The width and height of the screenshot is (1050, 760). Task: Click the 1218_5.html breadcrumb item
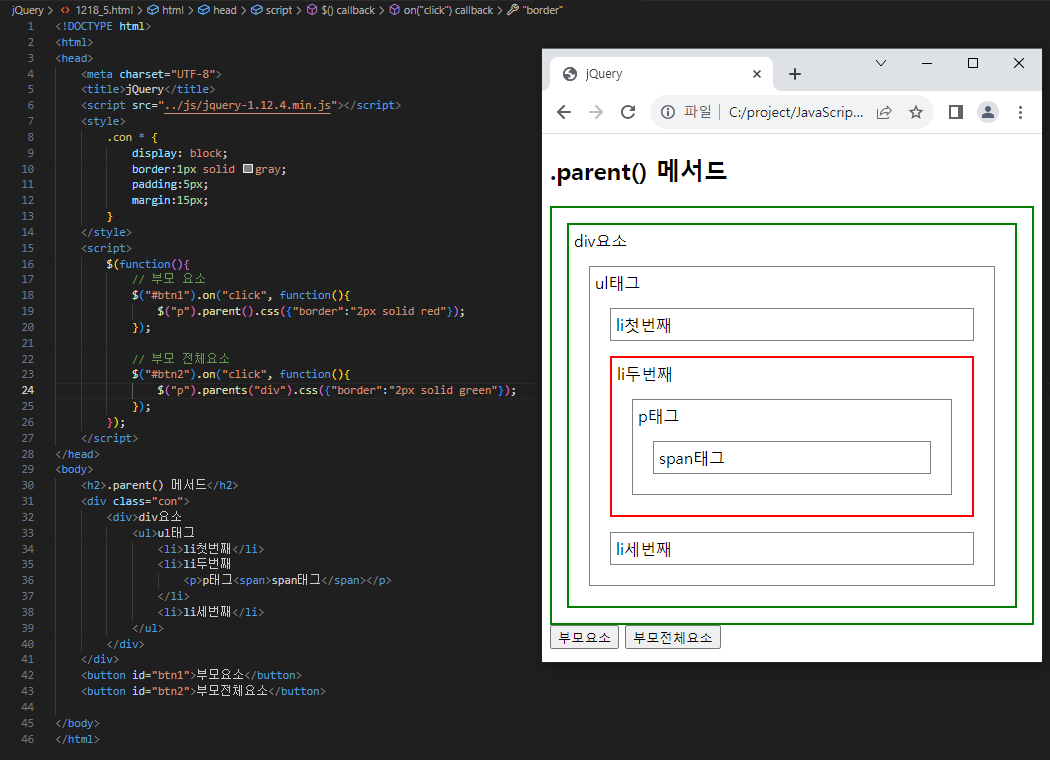(x=96, y=10)
